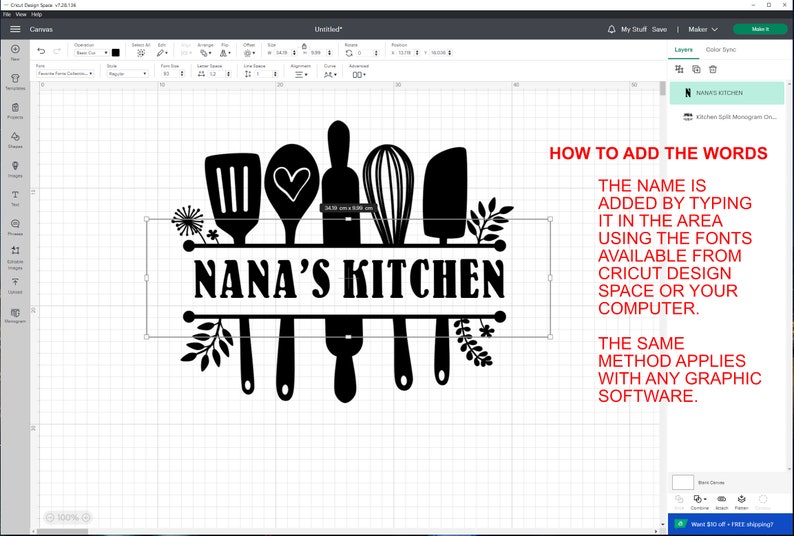Click the Group layers icon

click(679, 69)
